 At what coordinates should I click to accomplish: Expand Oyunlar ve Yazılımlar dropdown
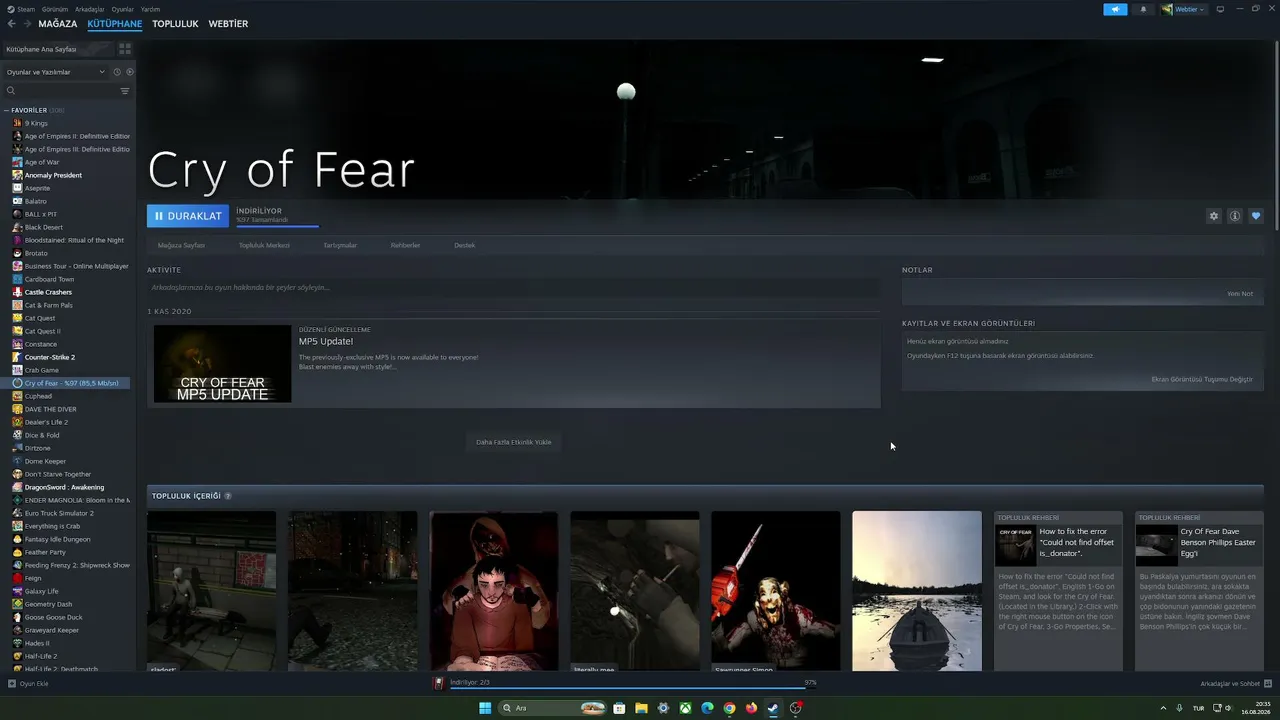tap(56, 72)
